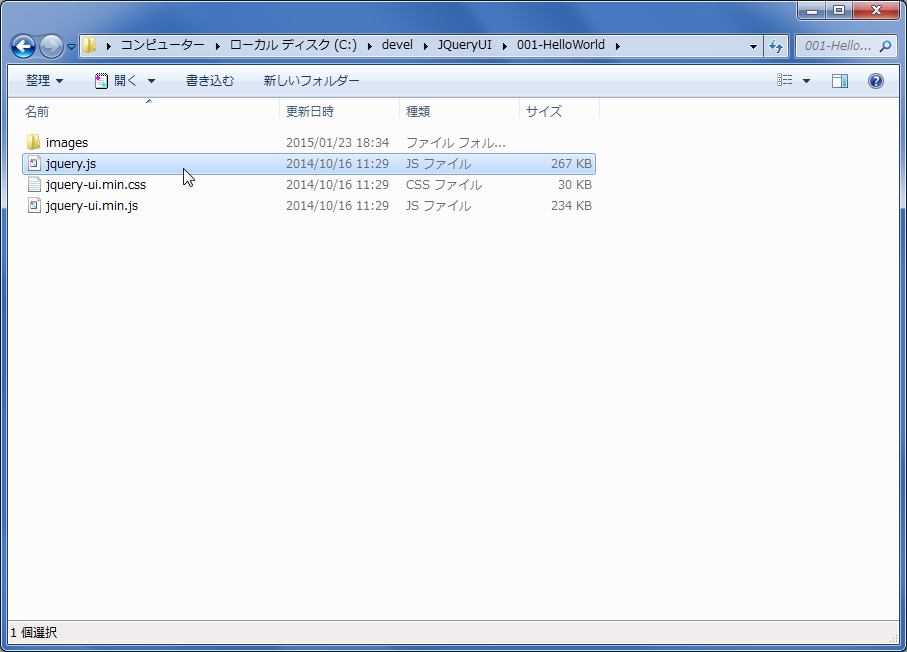Click the date 2015/01/23 18:34
The image size is (907, 652).
(337, 142)
